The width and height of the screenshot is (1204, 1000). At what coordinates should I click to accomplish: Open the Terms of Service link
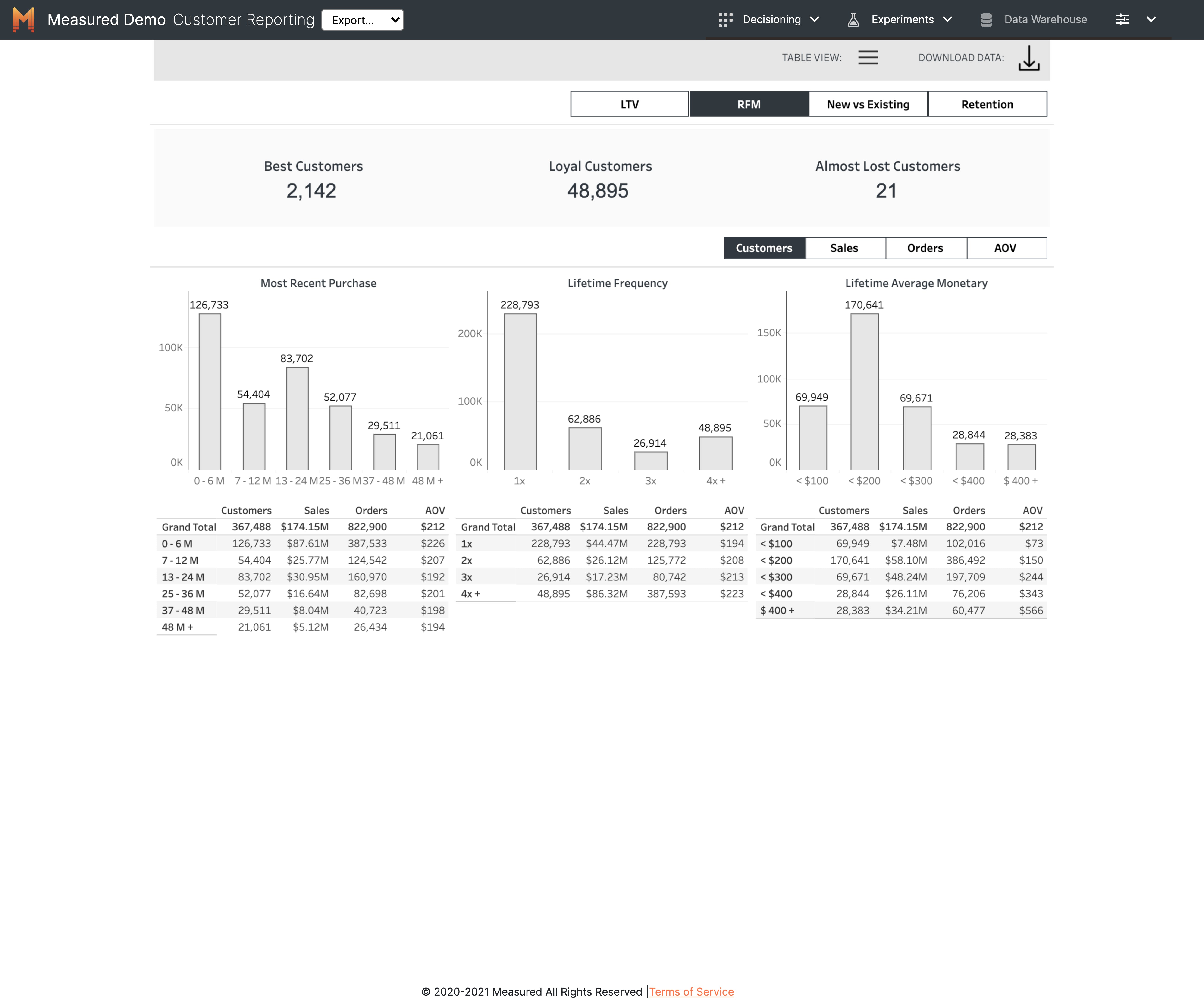click(x=691, y=991)
